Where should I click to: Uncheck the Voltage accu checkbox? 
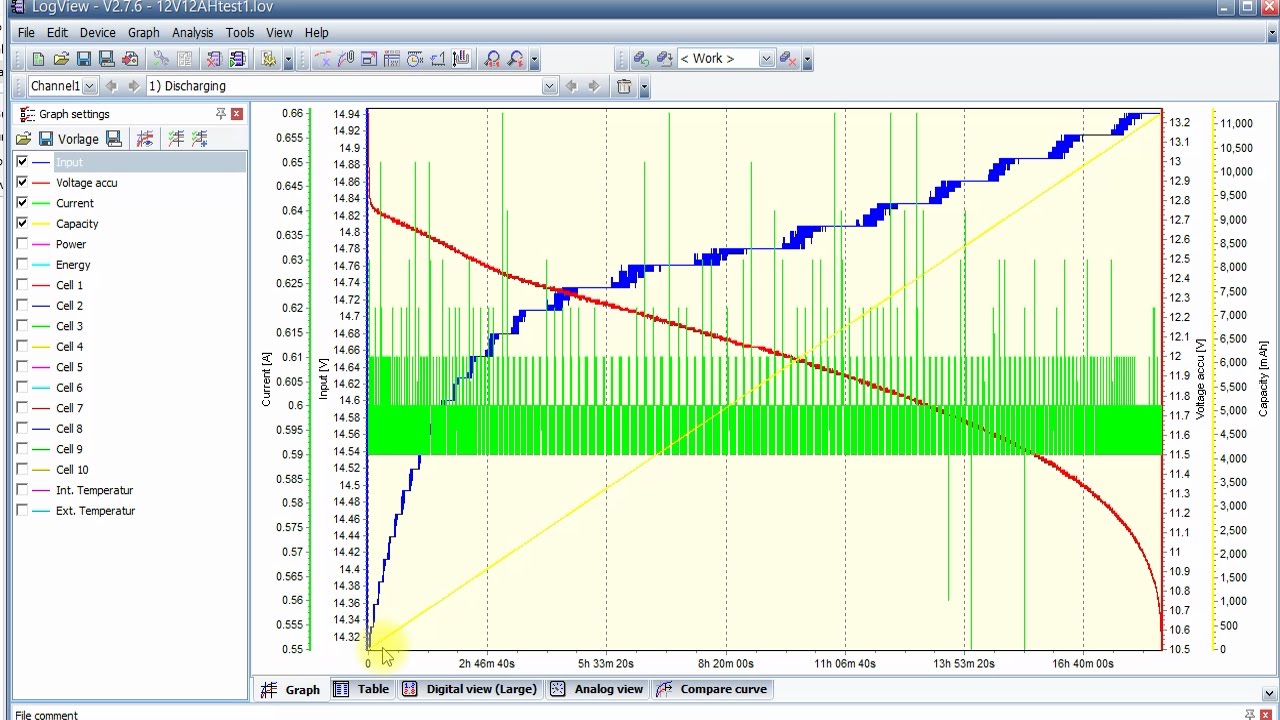click(x=22, y=182)
